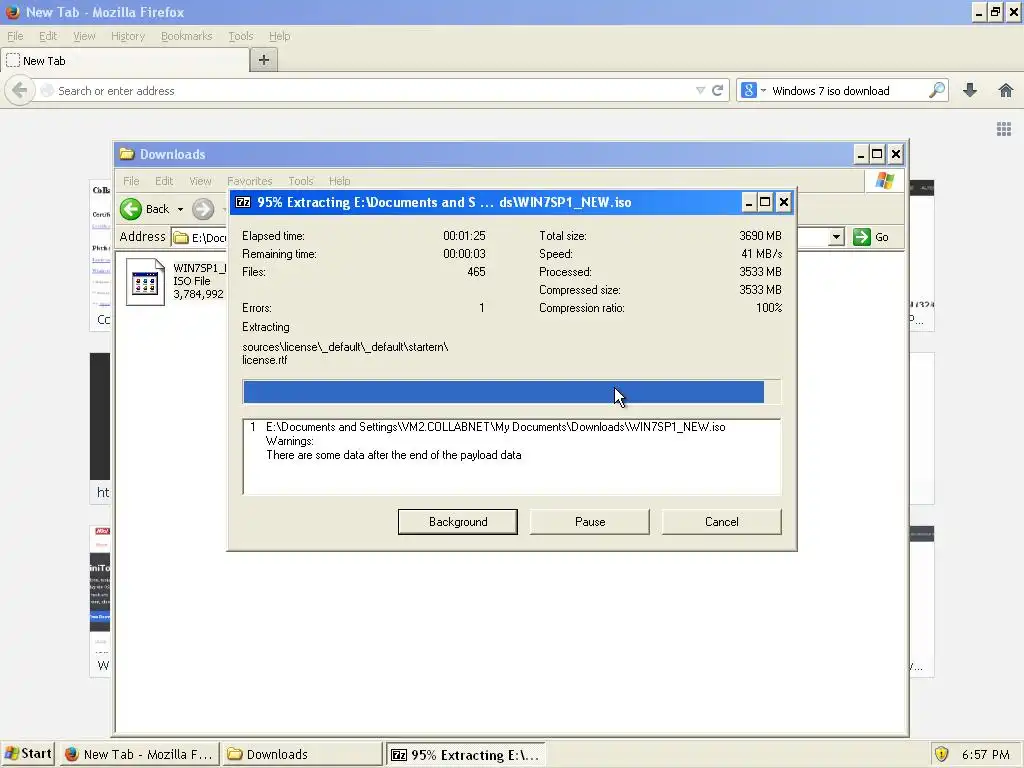Viewport: 1024px width, 768px height.
Task: Open Firefox History menu
Action: [127, 36]
